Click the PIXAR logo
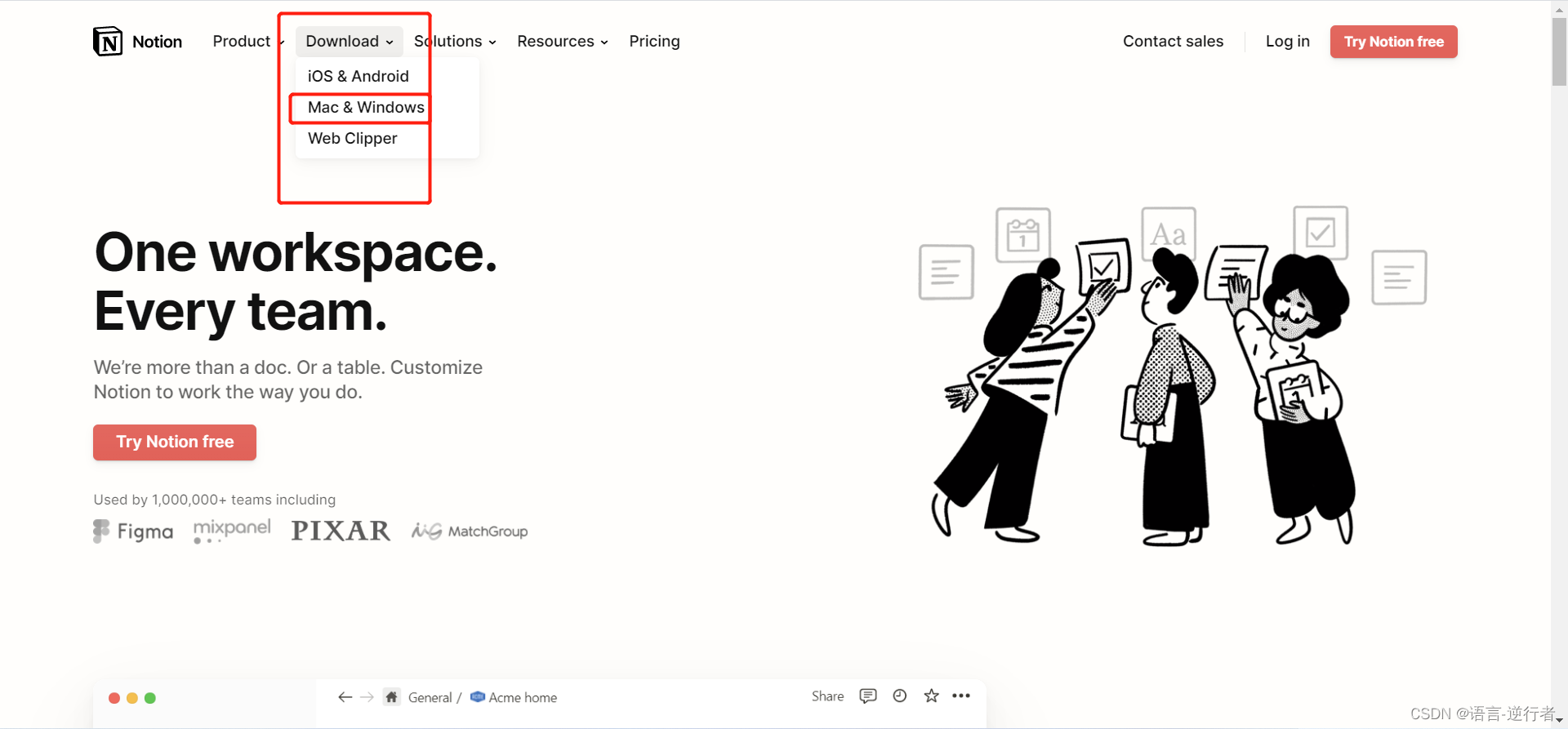This screenshot has height=729, width=1568. click(341, 531)
